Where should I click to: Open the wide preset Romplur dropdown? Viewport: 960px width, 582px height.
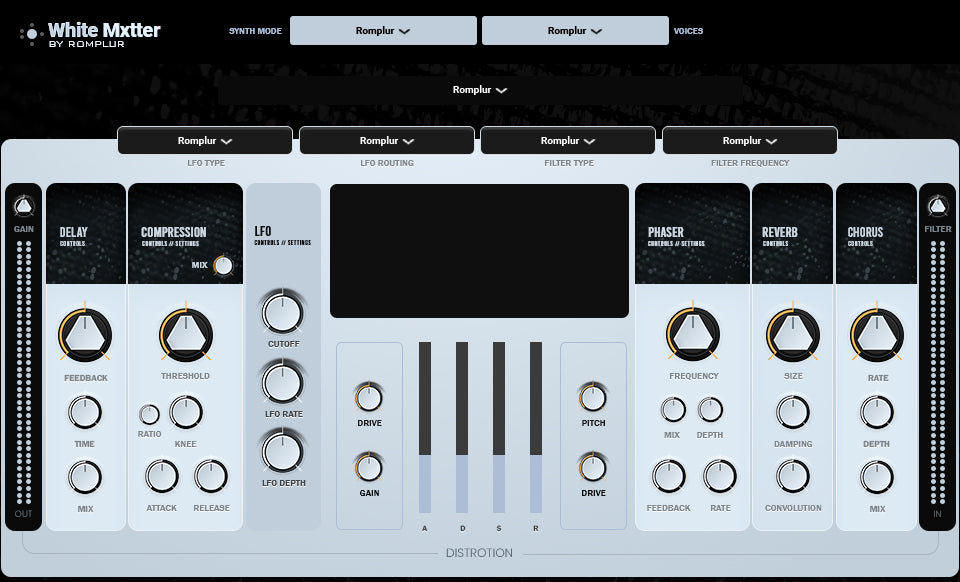[x=480, y=90]
